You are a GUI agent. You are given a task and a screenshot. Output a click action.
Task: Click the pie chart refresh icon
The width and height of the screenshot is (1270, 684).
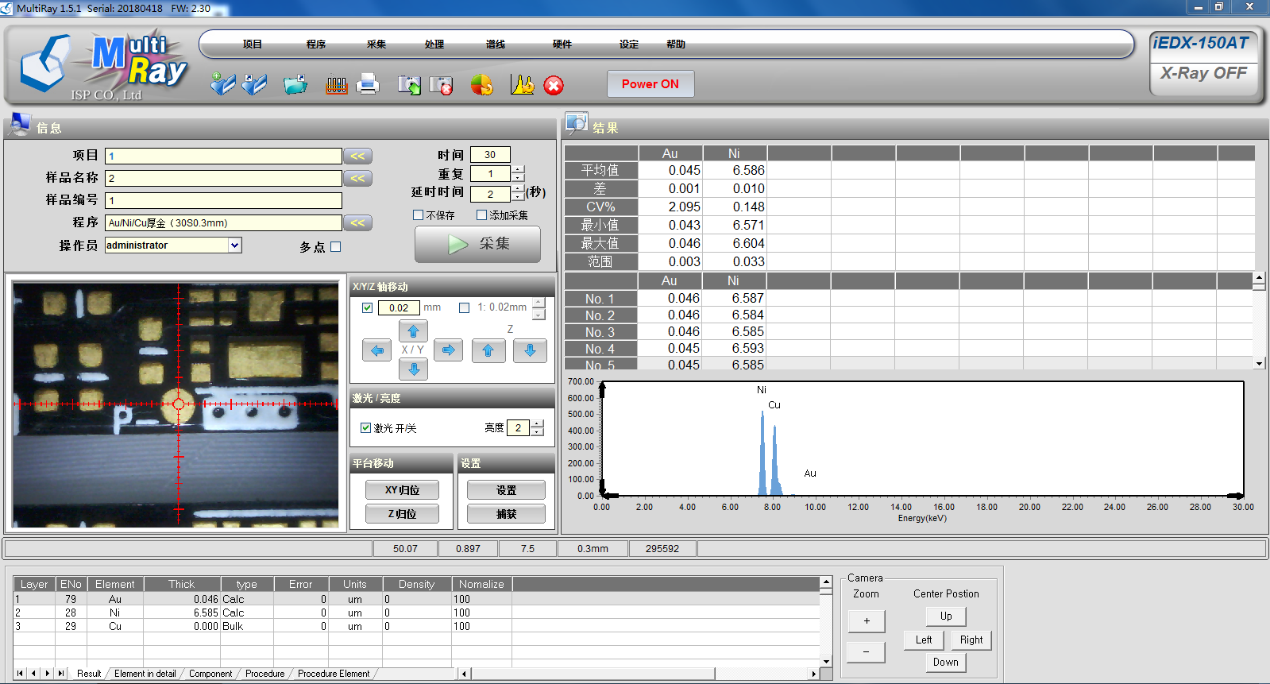[482, 85]
